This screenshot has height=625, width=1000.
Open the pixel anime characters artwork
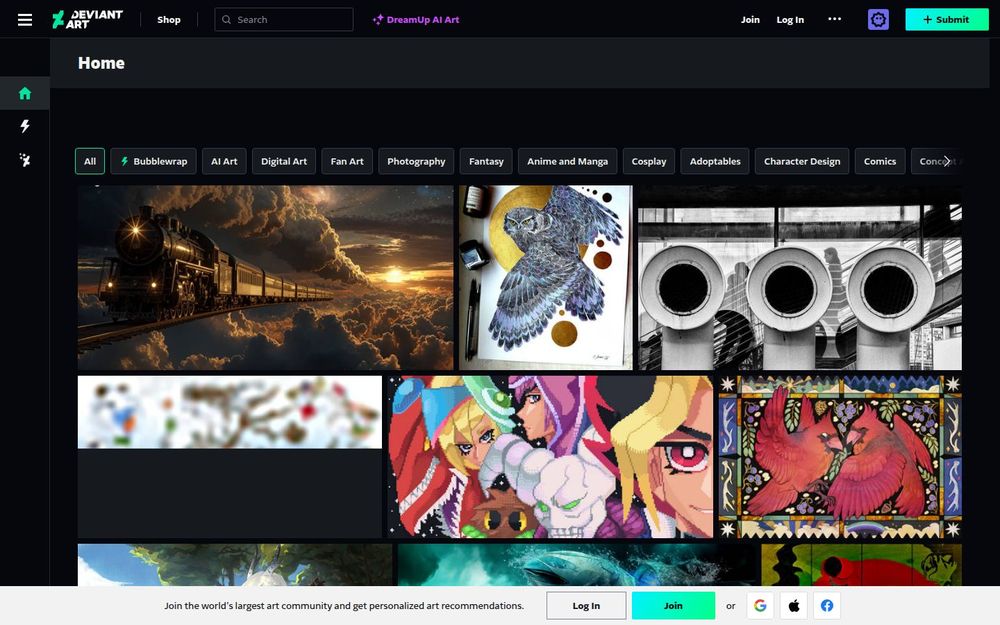pos(550,457)
